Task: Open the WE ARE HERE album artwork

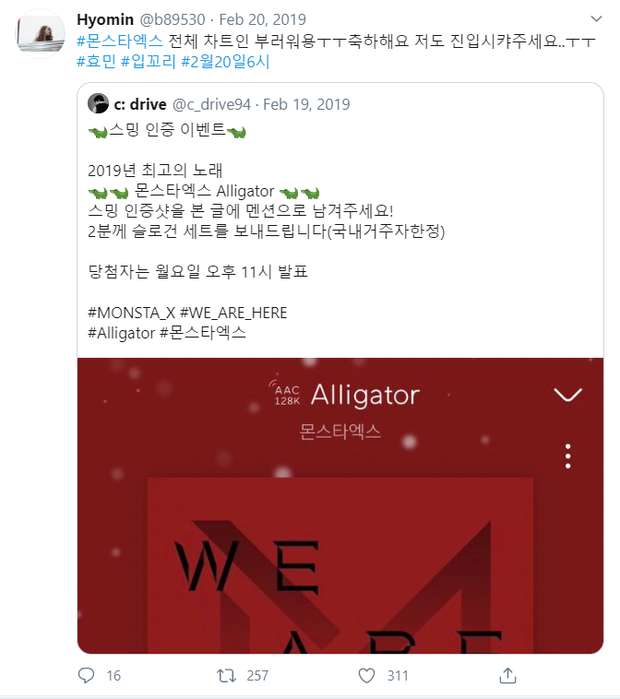Action: (340, 565)
